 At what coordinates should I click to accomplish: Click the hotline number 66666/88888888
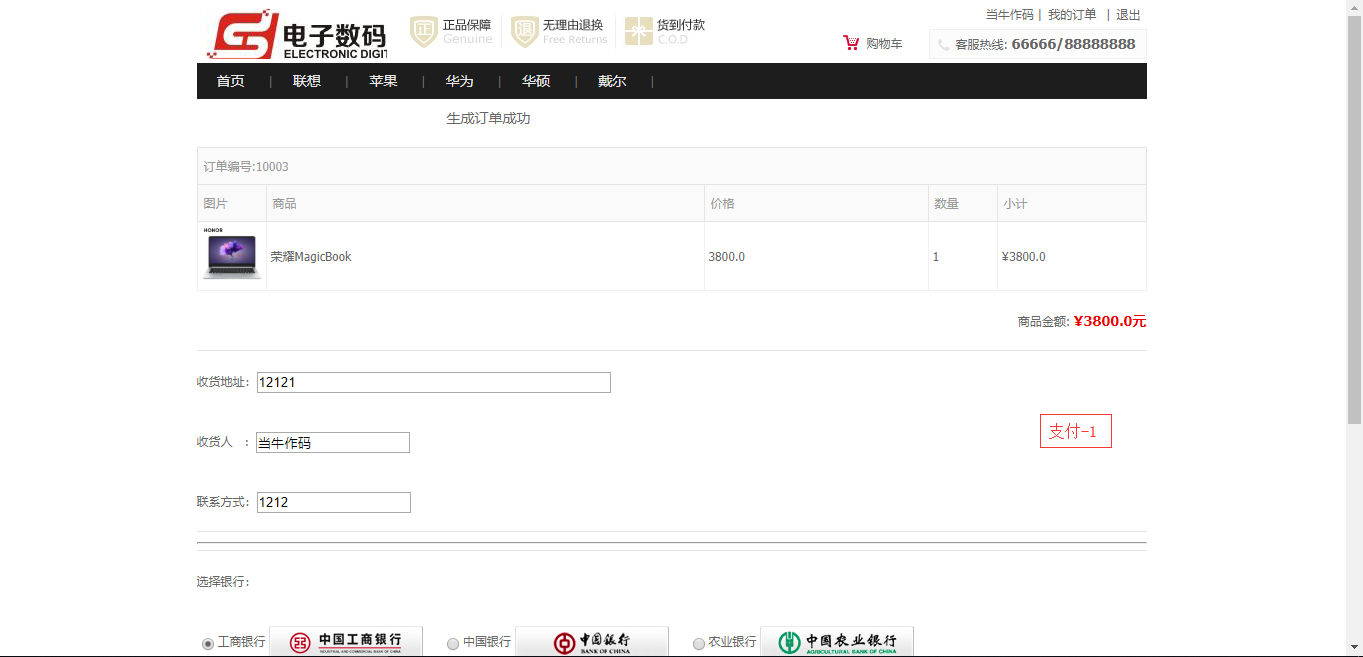[x=1073, y=44]
